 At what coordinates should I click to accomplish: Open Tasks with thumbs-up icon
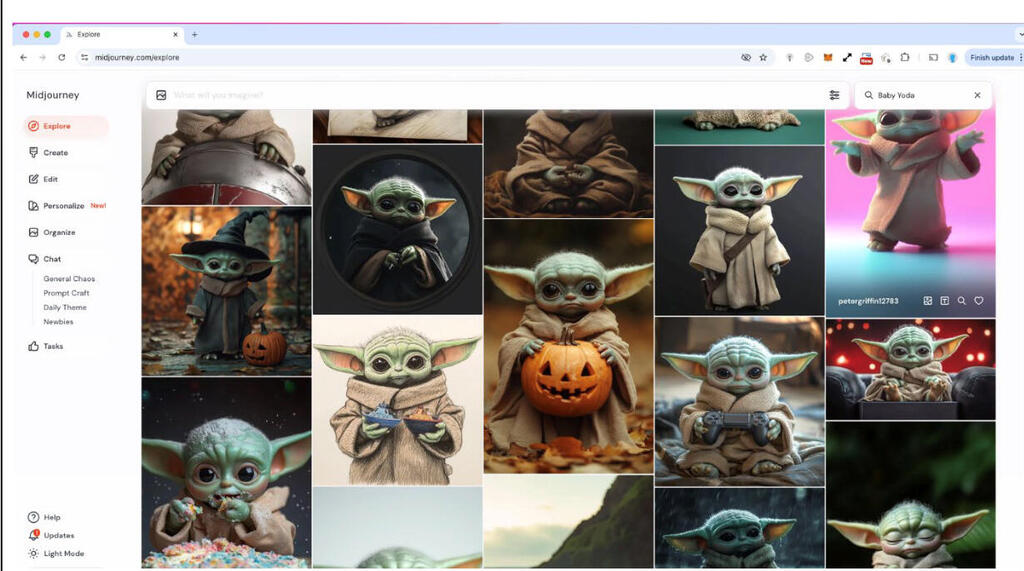tap(45, 346)
